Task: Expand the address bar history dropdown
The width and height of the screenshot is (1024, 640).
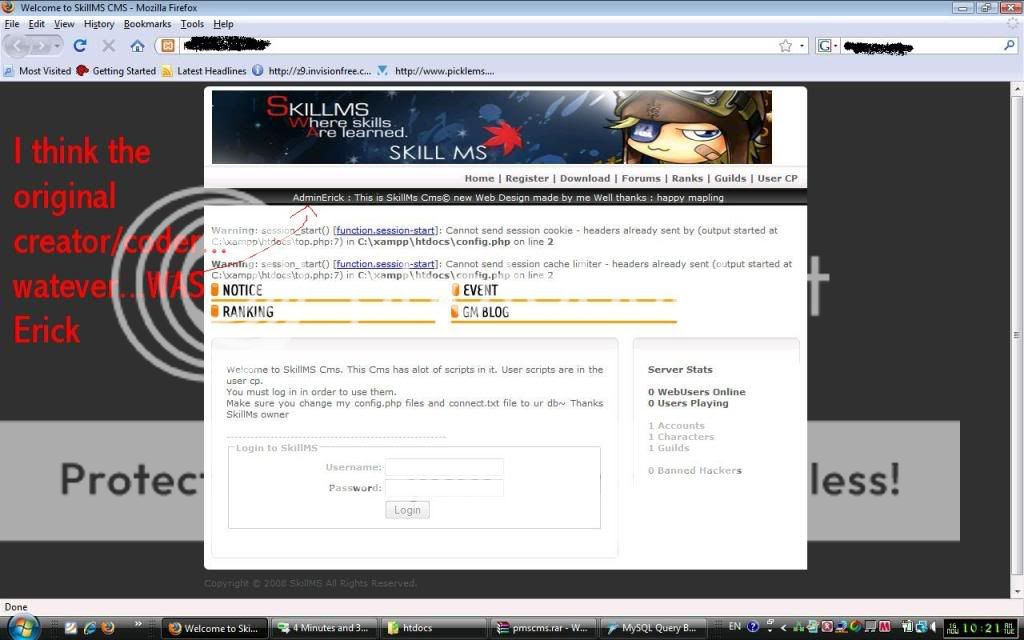Action: 802,46
